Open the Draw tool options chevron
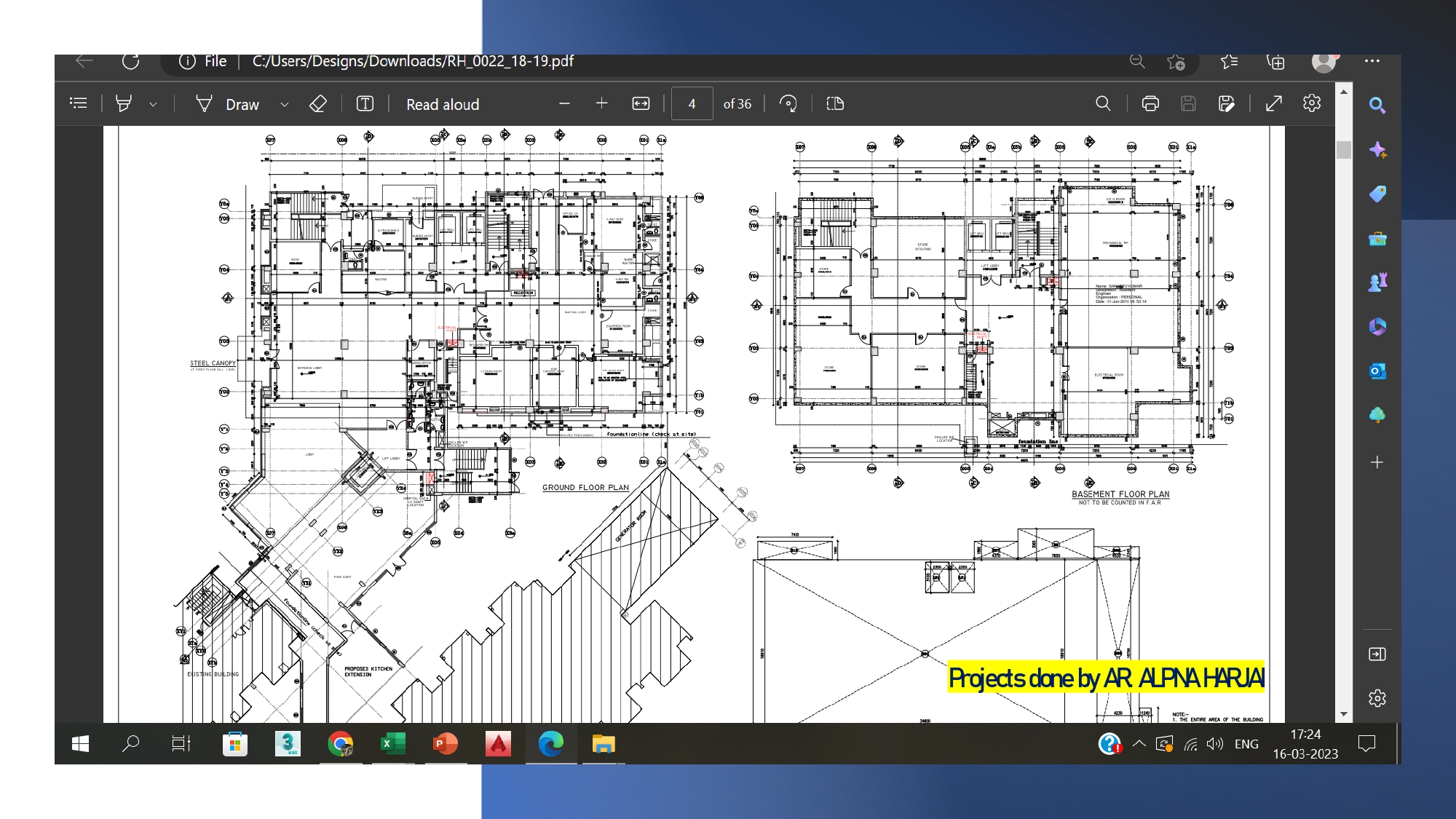Screen dimensions: 1456x819 point(285,104)
